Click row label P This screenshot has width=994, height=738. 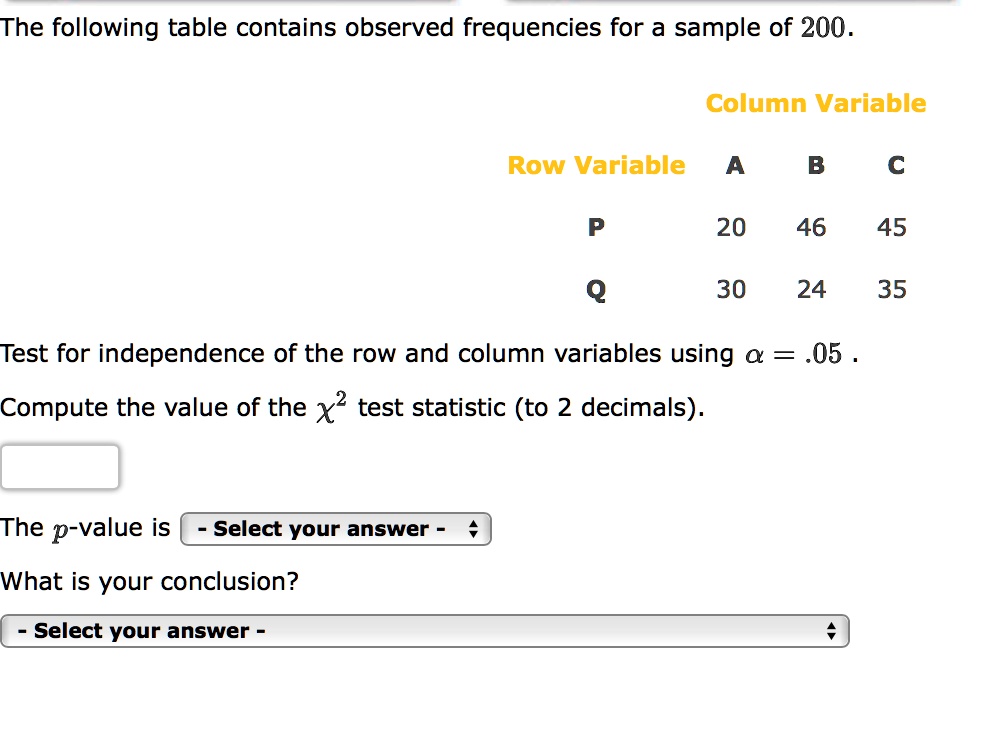click(x=596, y=227)
